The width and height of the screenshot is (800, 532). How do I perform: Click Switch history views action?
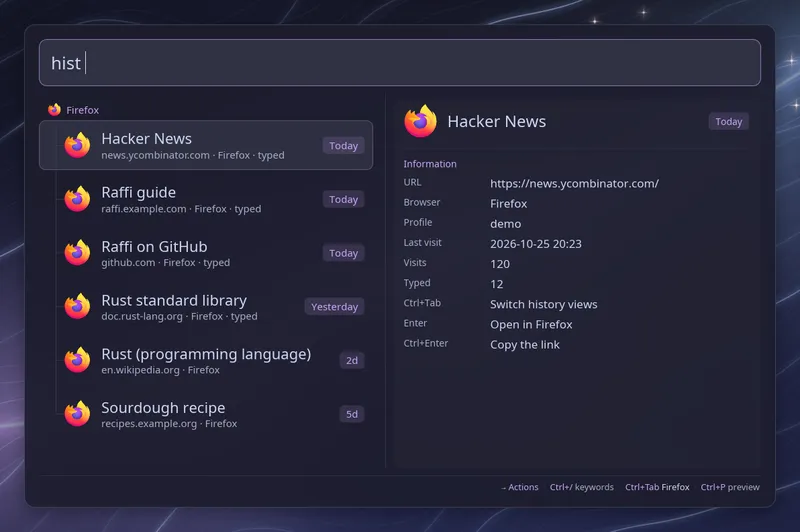(x=543, y=305)
